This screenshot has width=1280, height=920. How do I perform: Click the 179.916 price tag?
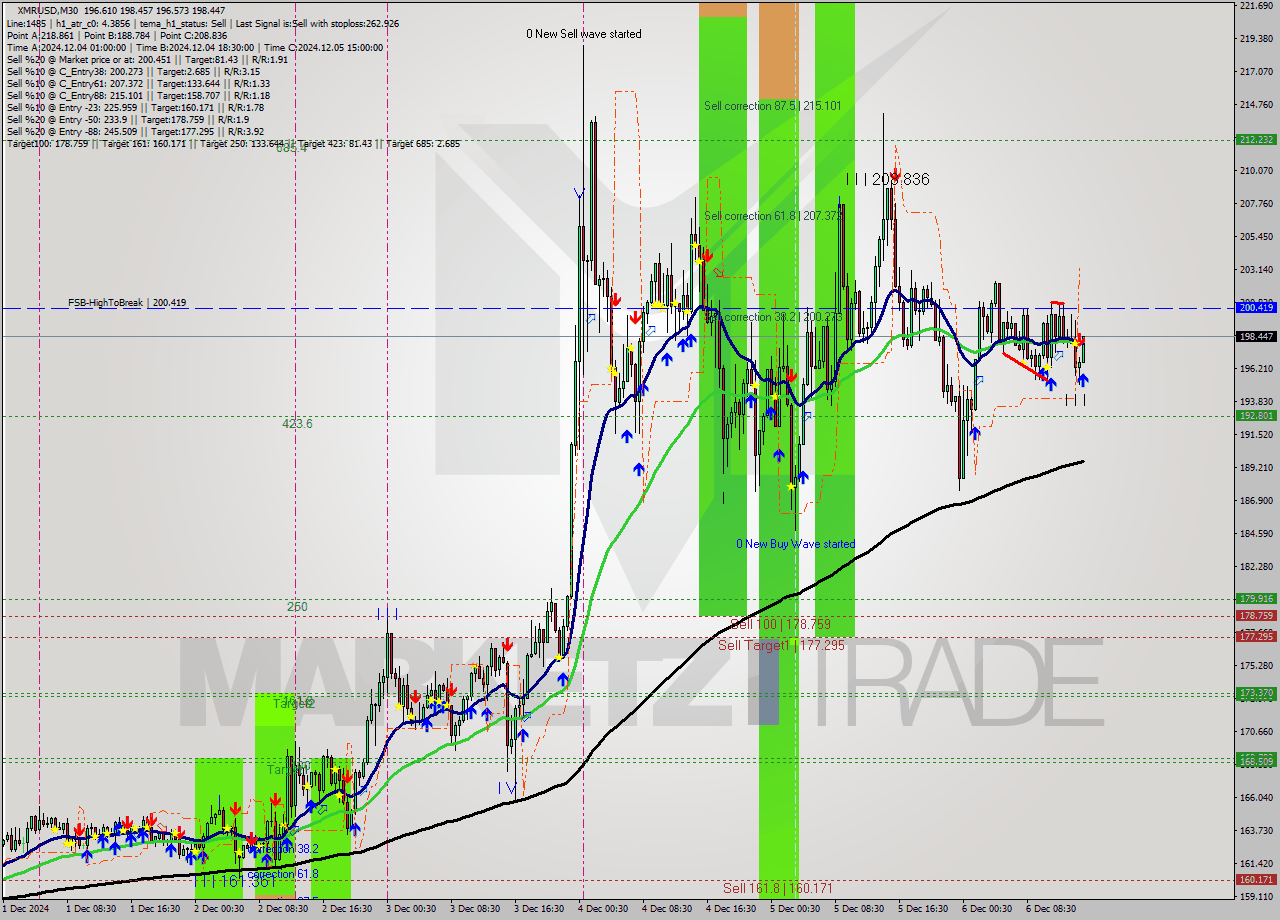tap(1256, 599)
